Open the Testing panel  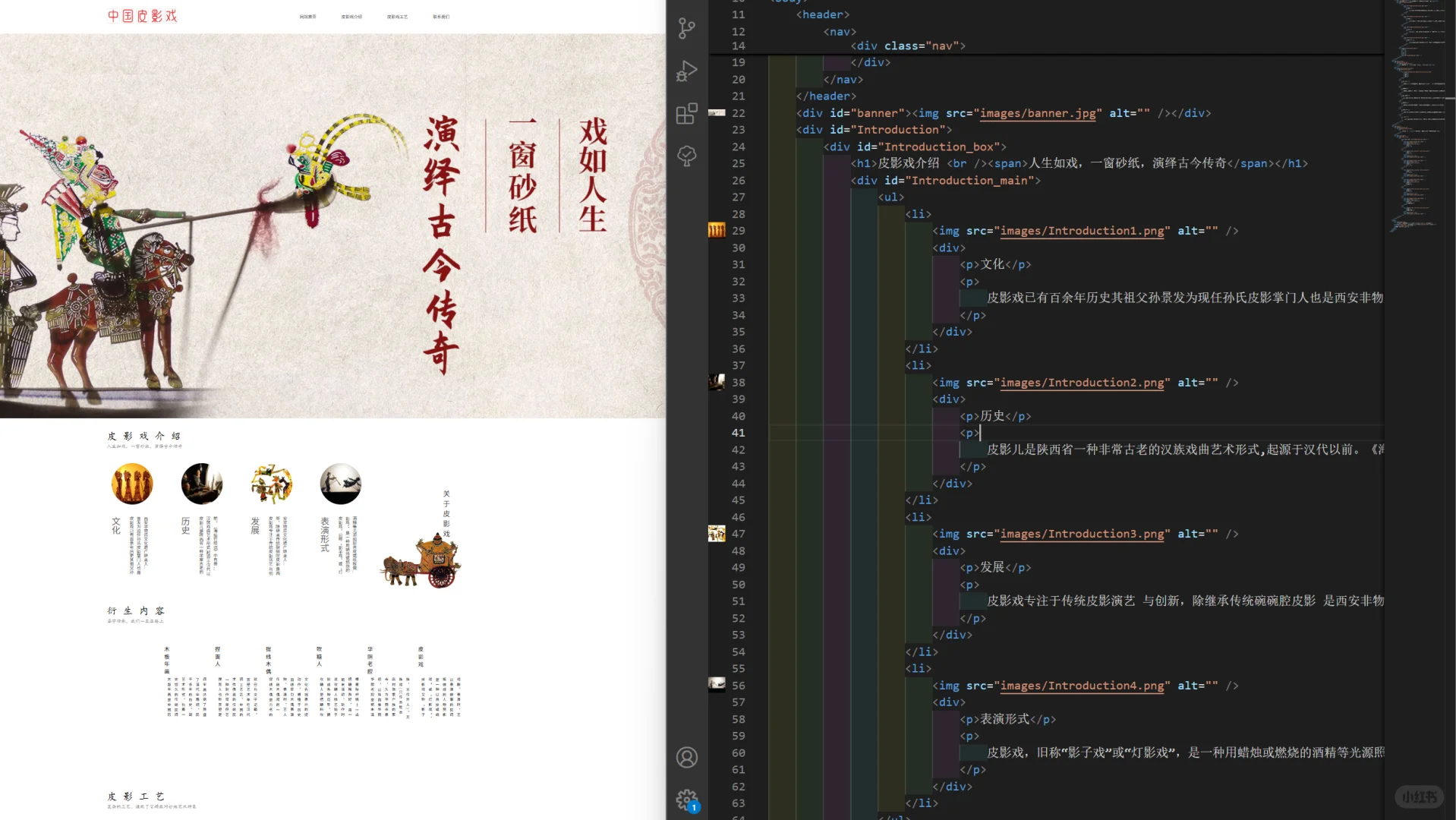(x=685, y=156)
